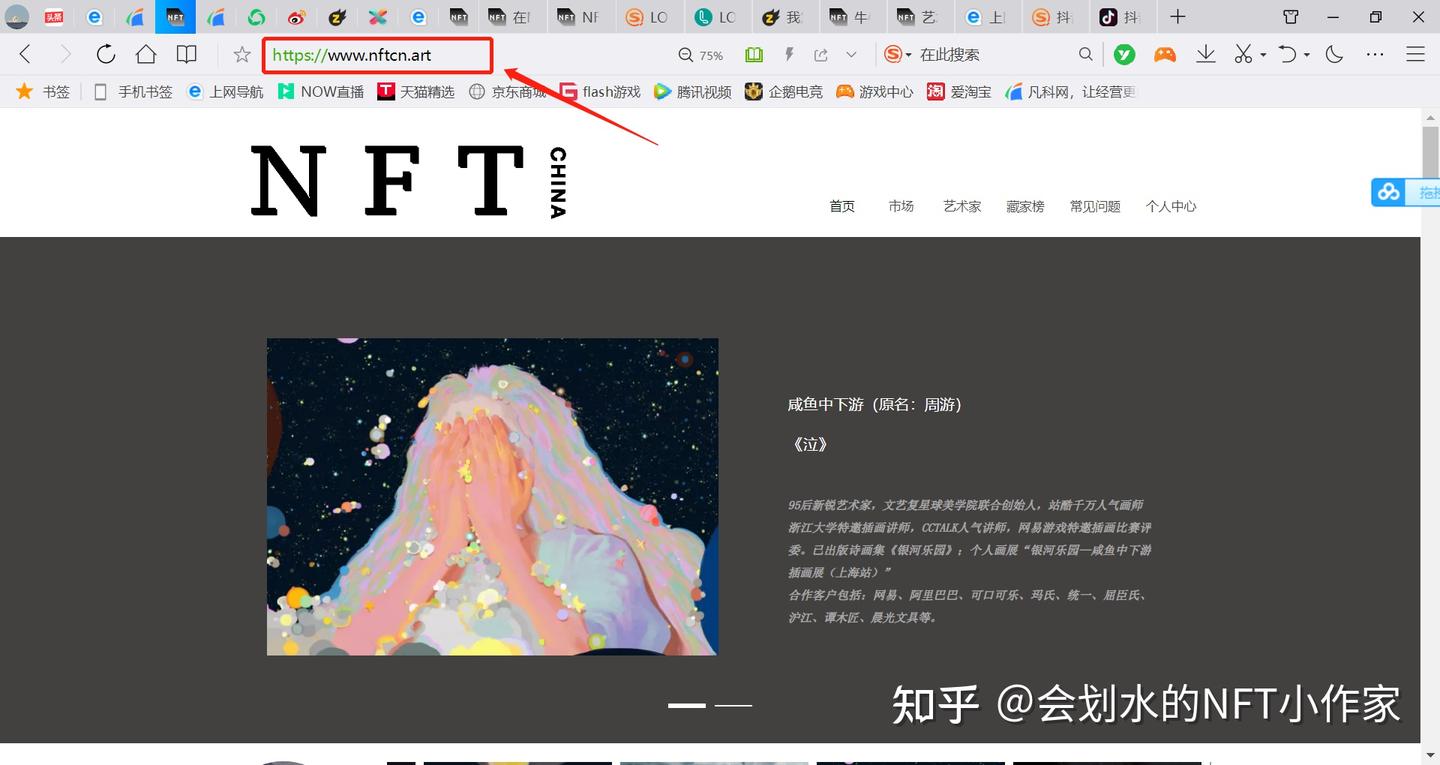Screen dimensions: 1440x765
Task: Click inside the https://www.nftcn.art address field
Action: [376, 55]
